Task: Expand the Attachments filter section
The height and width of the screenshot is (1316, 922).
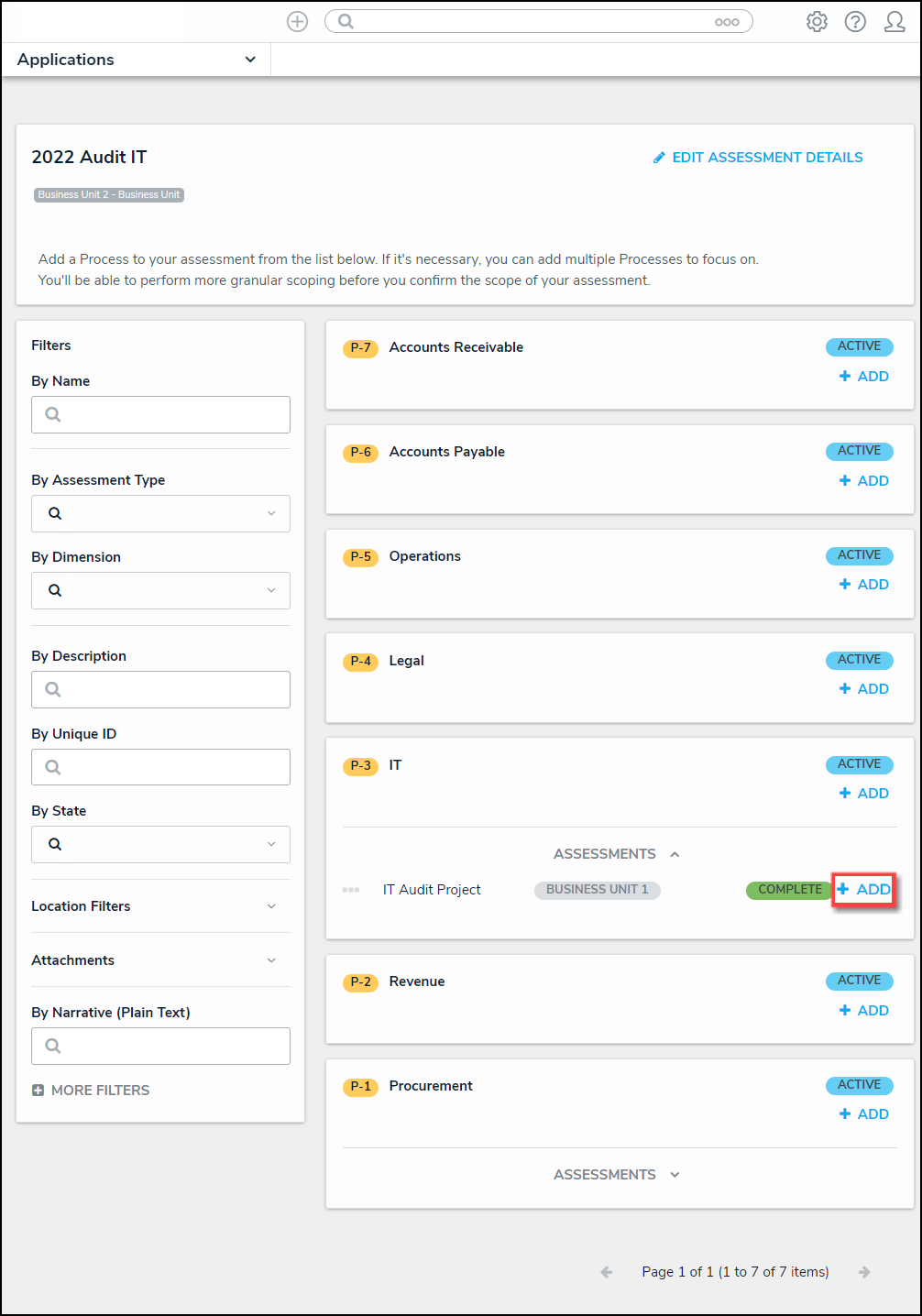Action: coord(271,960)
